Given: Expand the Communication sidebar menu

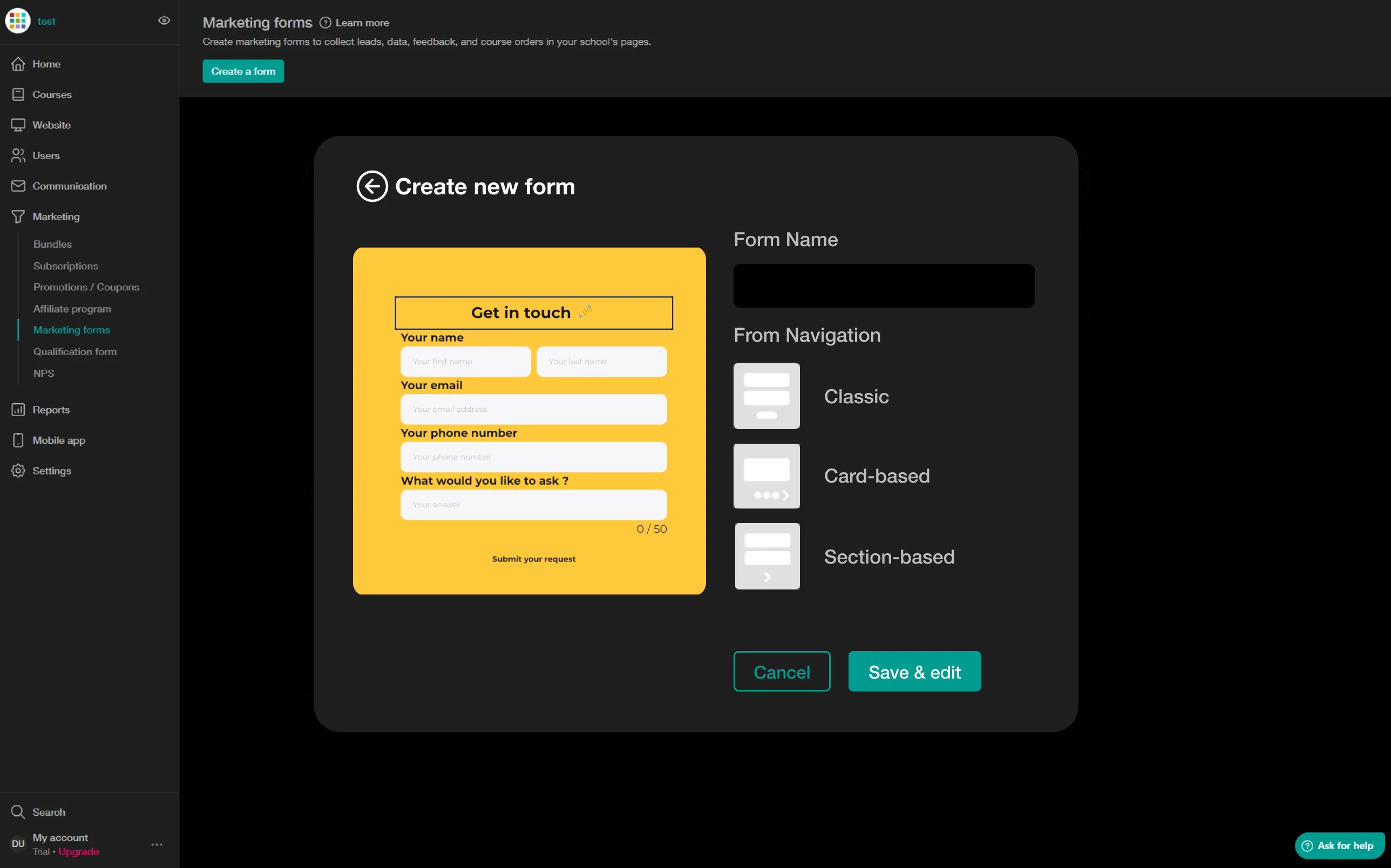Looking at the screenshot, I should (69, 186).
